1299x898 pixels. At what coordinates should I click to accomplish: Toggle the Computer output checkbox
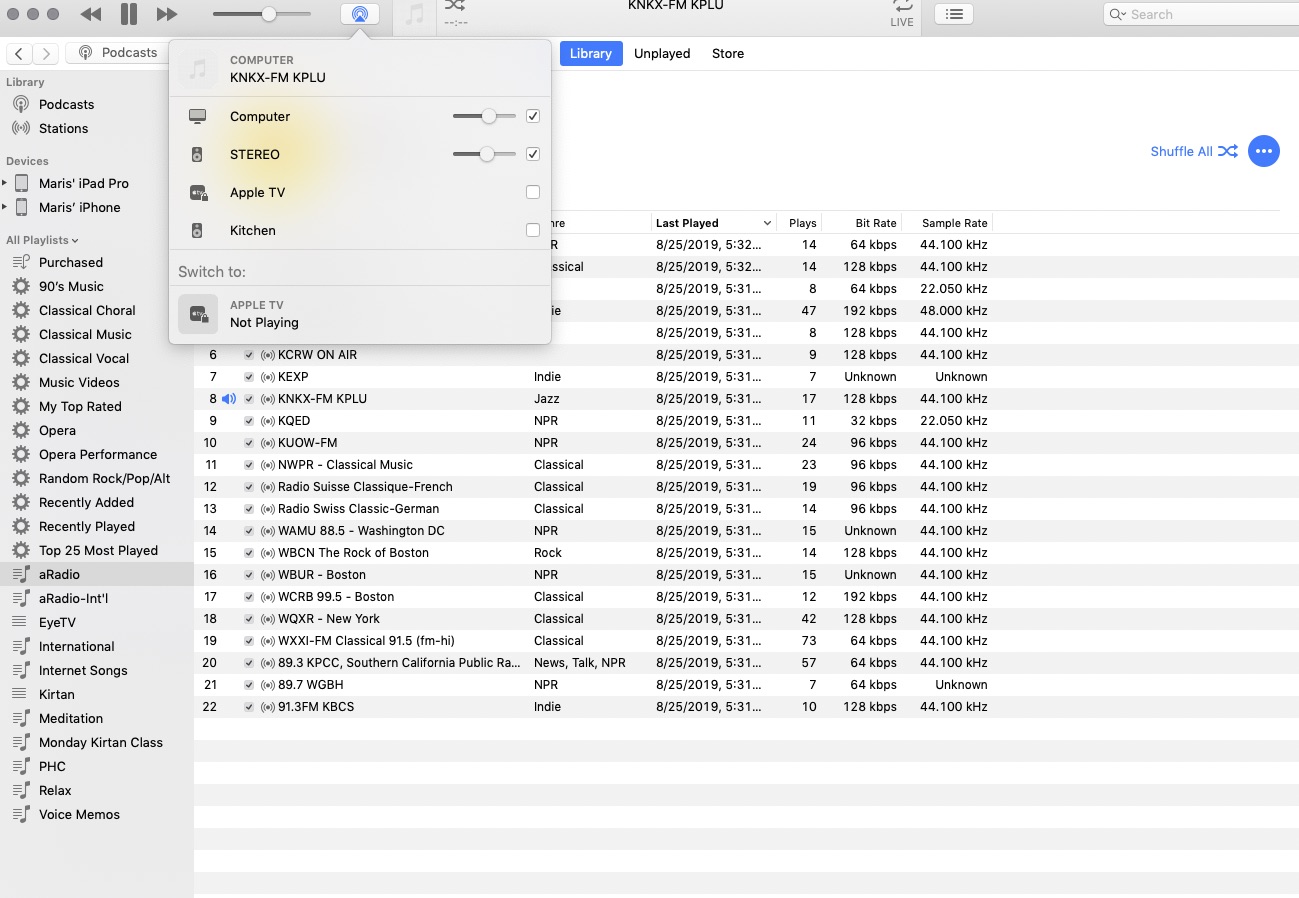pyautogui.click(x=533, y=116)
